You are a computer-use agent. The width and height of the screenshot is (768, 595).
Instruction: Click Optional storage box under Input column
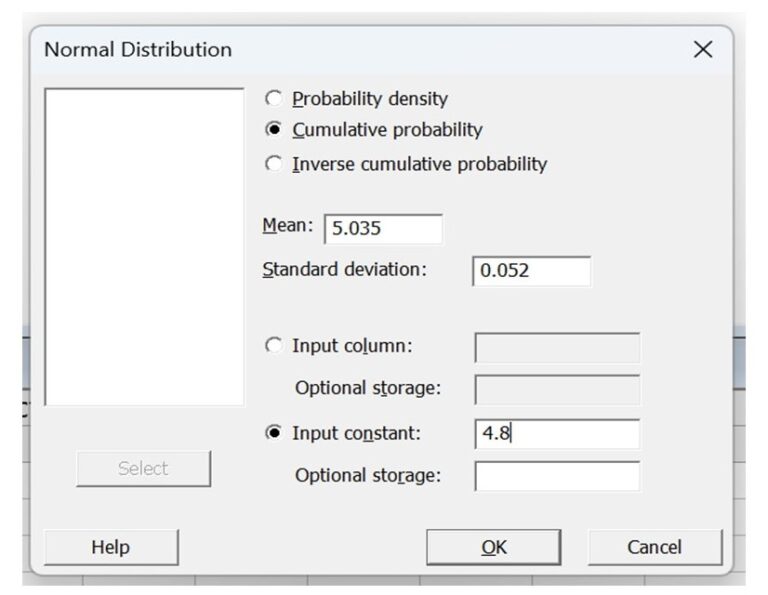tap(557, 389)
